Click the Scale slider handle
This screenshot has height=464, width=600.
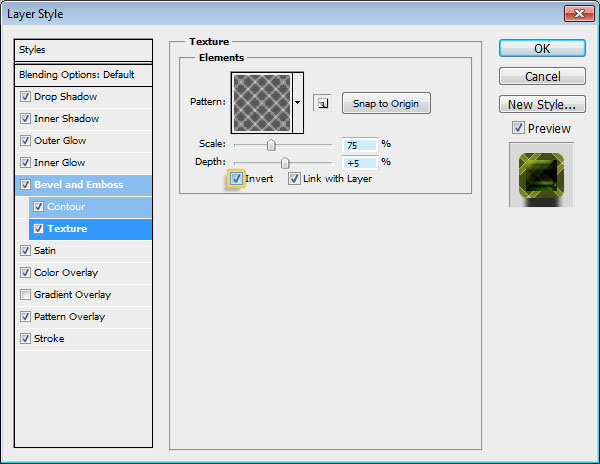coord(271,145)
